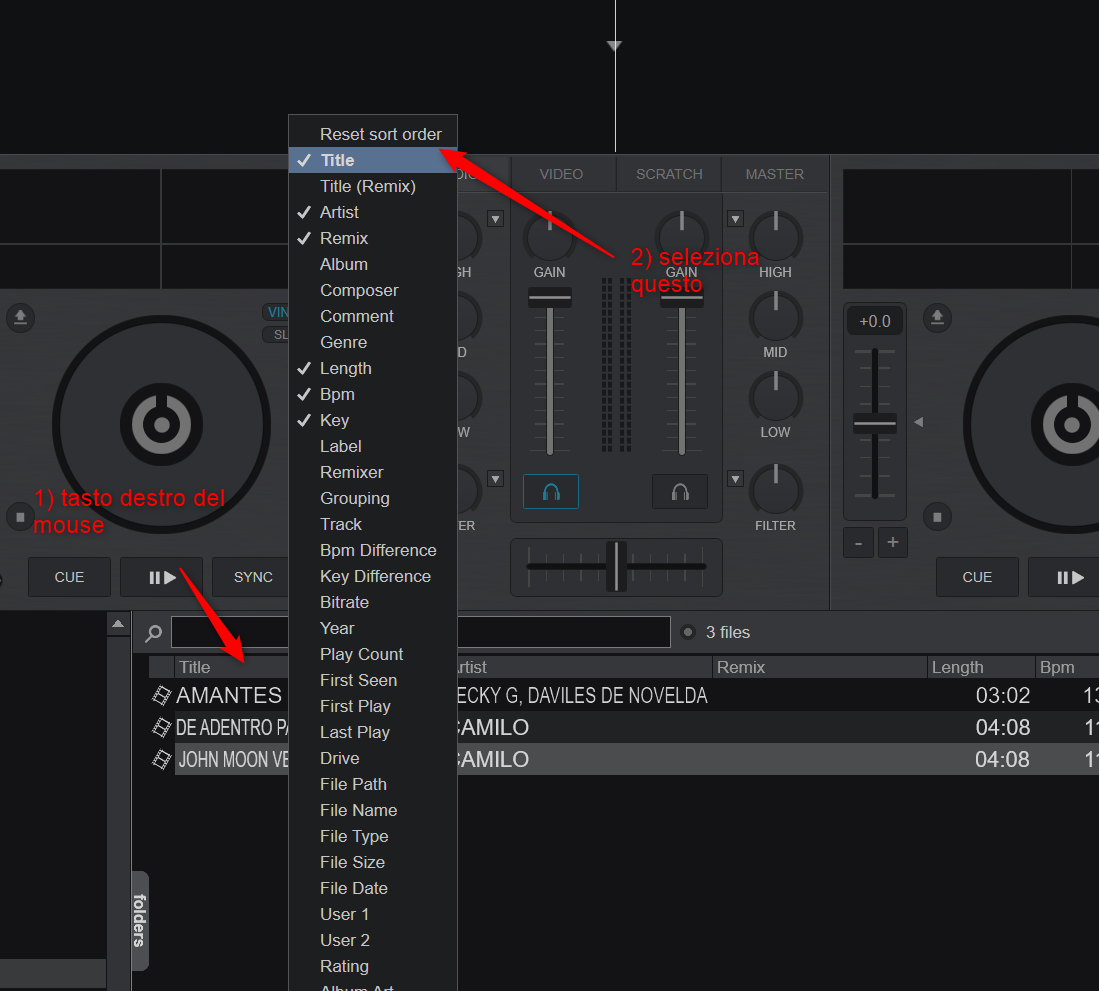Uncheck the Title column option
1099x991 pixels.
click(373, 160)
